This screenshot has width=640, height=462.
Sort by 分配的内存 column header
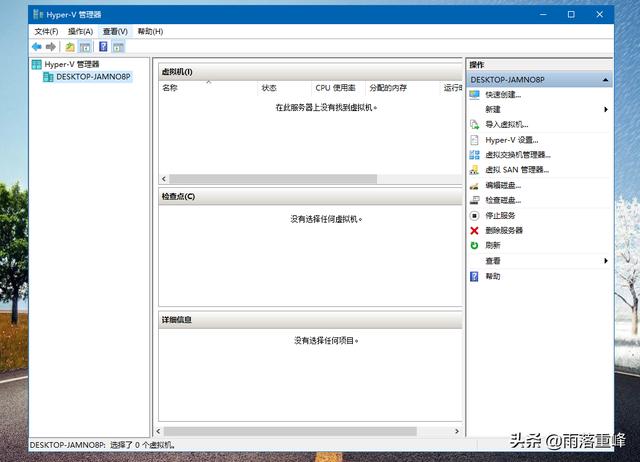[402, 88]
